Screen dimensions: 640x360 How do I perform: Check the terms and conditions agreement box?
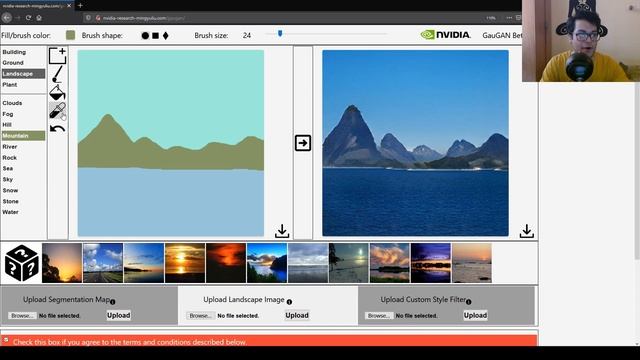6,340
